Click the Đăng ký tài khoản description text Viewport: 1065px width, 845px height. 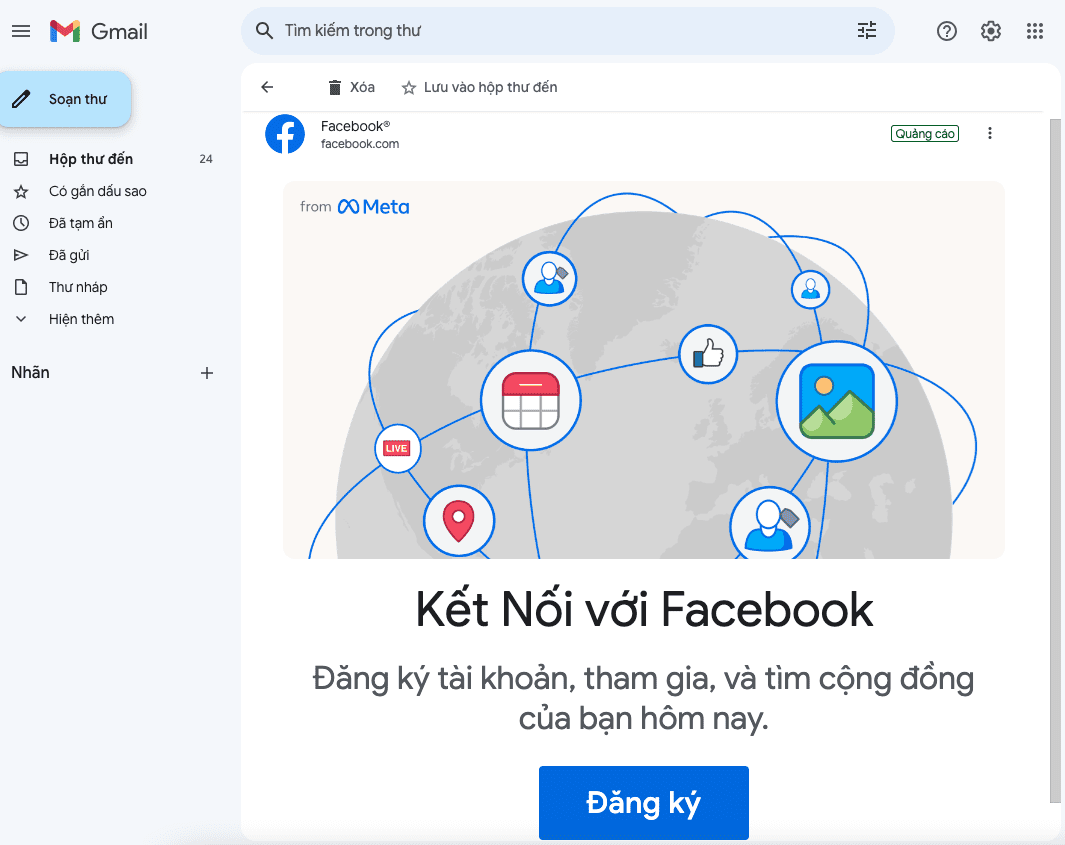(x=644, y=698)
